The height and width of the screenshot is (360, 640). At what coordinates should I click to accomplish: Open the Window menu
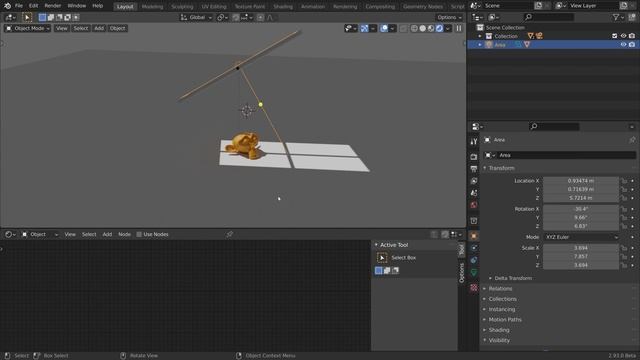(77, 6)
